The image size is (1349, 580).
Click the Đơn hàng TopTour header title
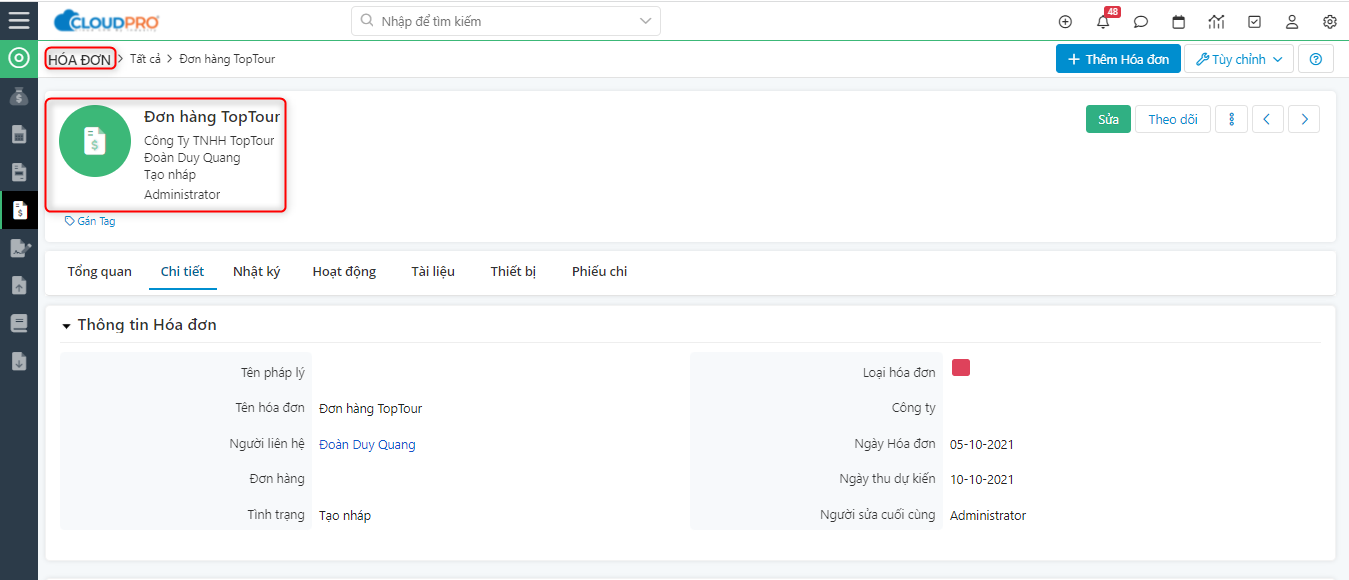click(212, 117)
